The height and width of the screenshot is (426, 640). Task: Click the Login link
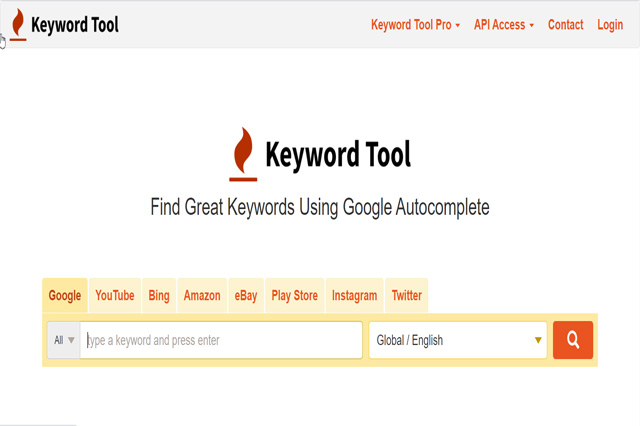point(610,25)
